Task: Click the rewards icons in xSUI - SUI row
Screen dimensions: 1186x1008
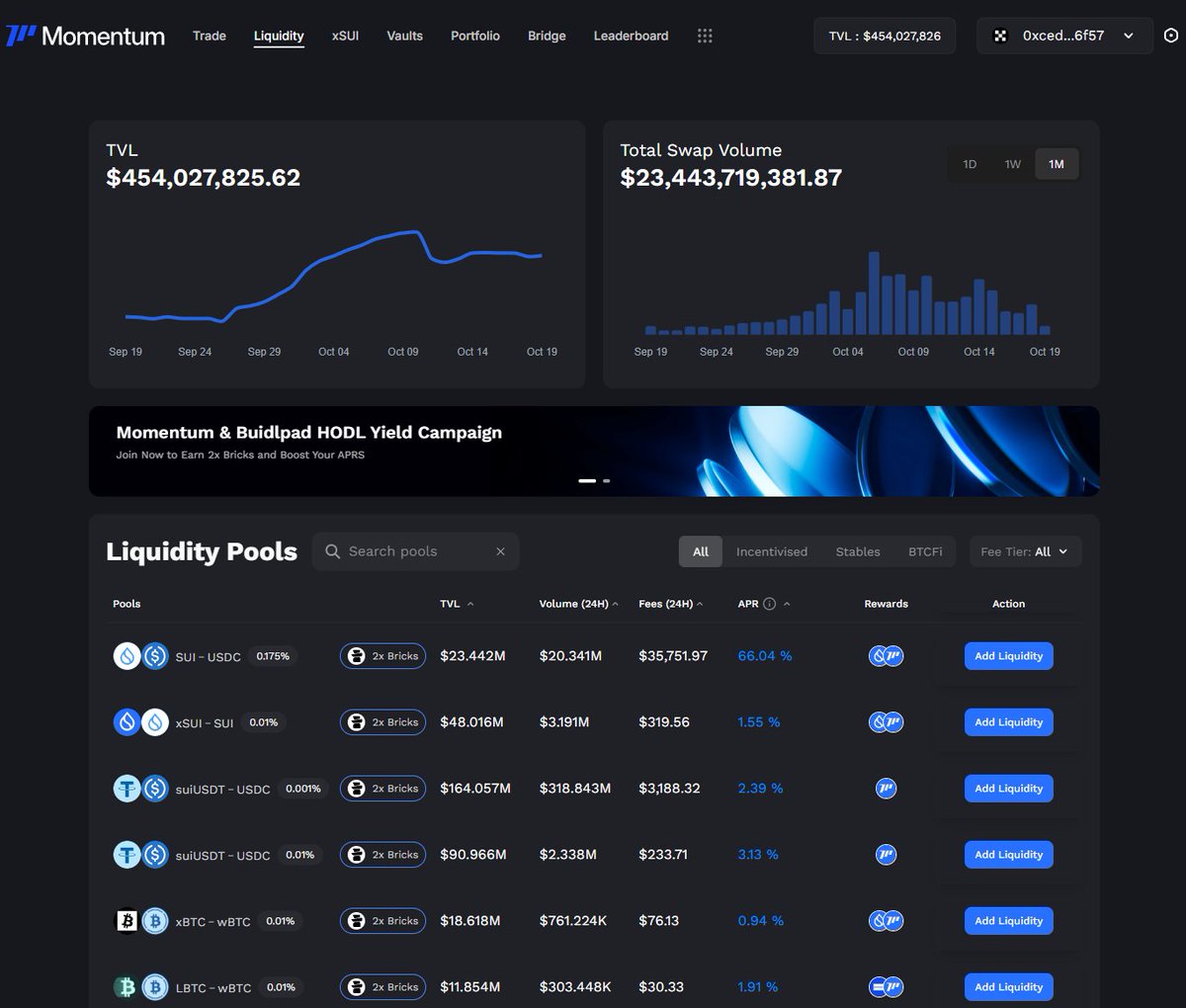Action: pyautogui.click(x=887, y=722)
